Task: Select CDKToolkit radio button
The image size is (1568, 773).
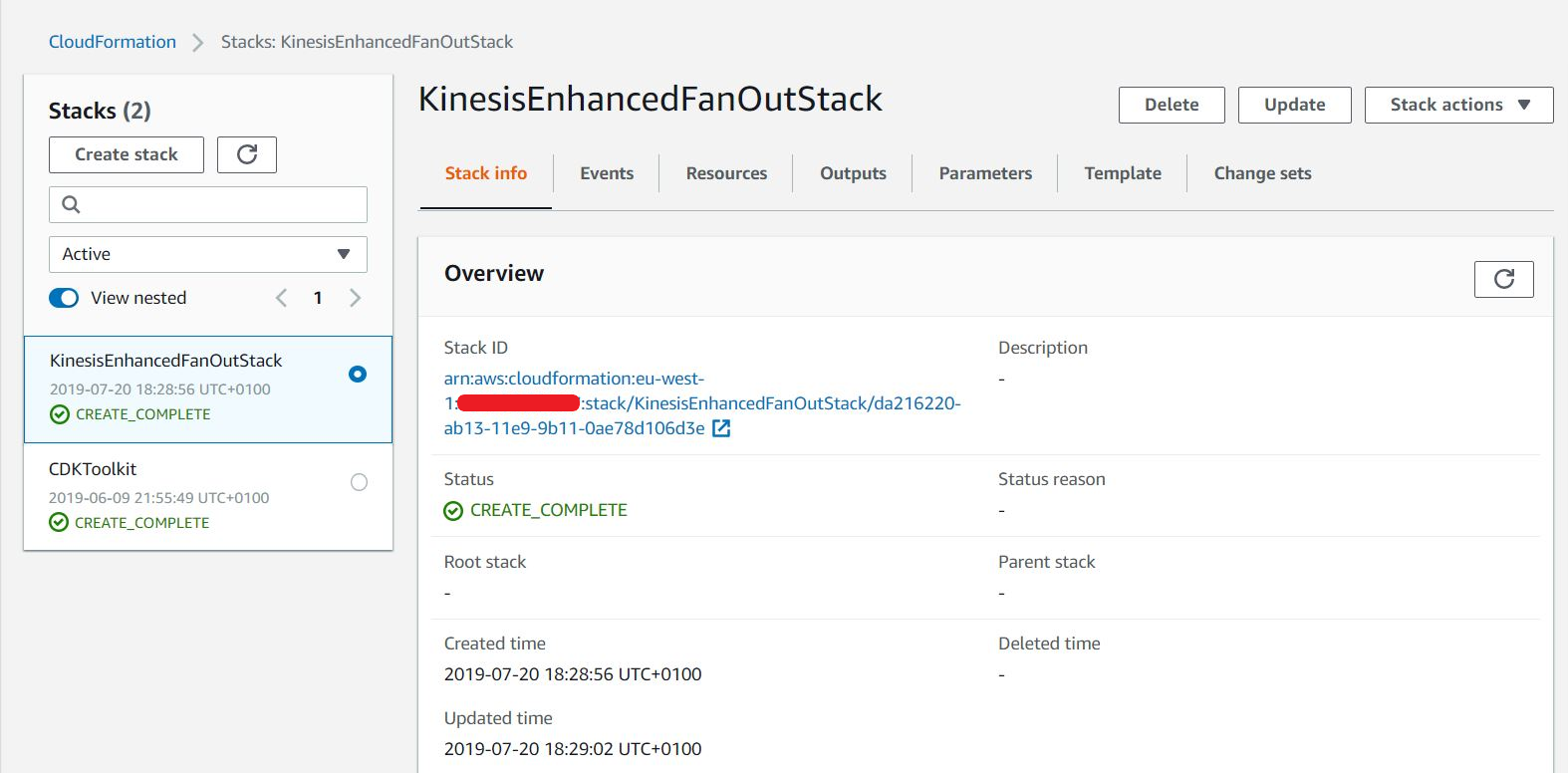Action: (x=359, y=482)
